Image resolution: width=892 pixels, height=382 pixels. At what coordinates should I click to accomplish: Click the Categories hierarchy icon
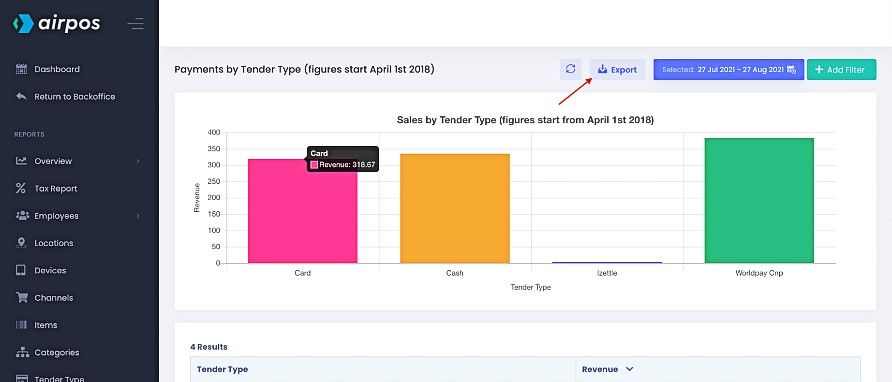tap(22, 352)
